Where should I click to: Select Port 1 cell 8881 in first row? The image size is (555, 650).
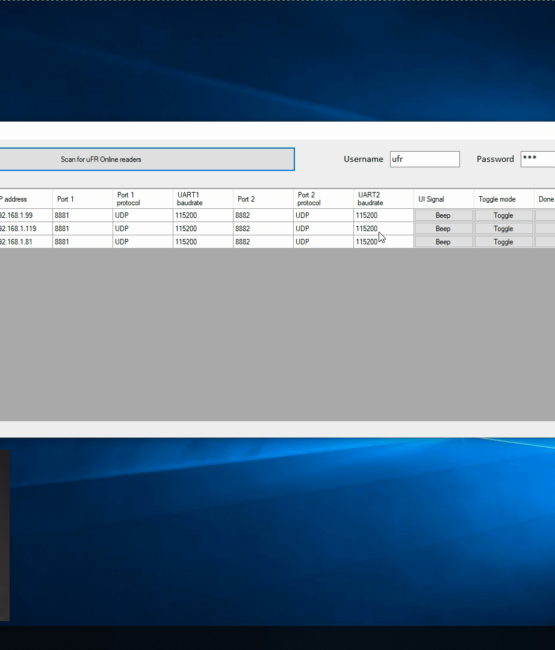point(82,215)
